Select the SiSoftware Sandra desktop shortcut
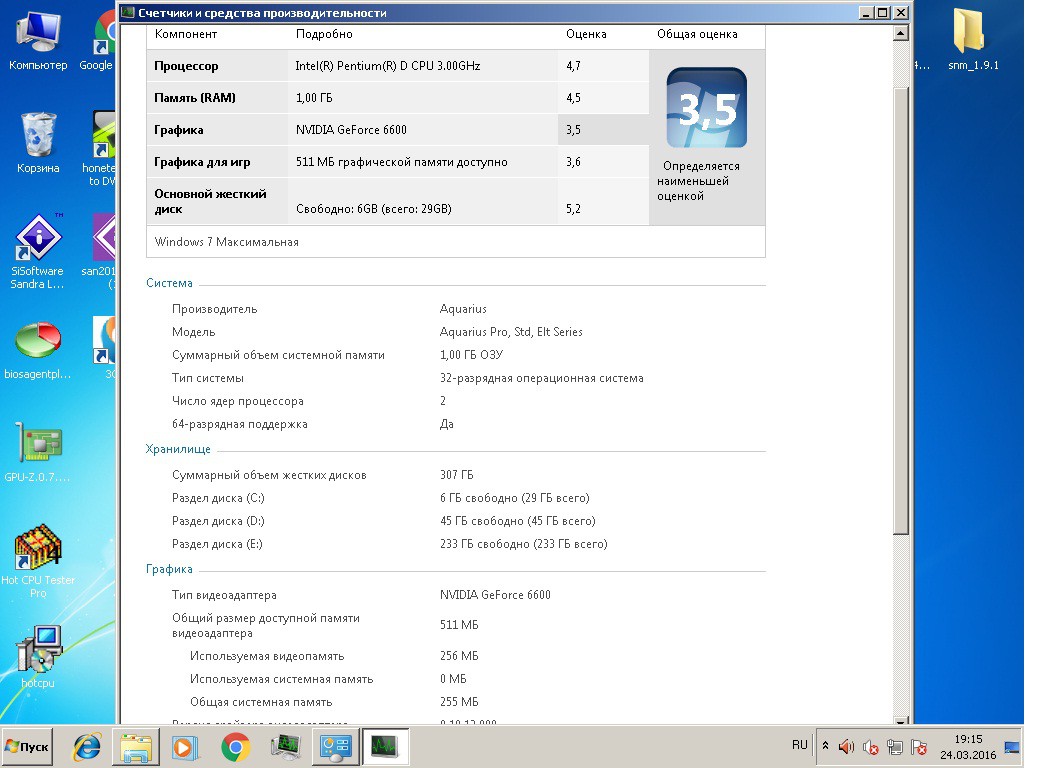 tap(38, 251)
